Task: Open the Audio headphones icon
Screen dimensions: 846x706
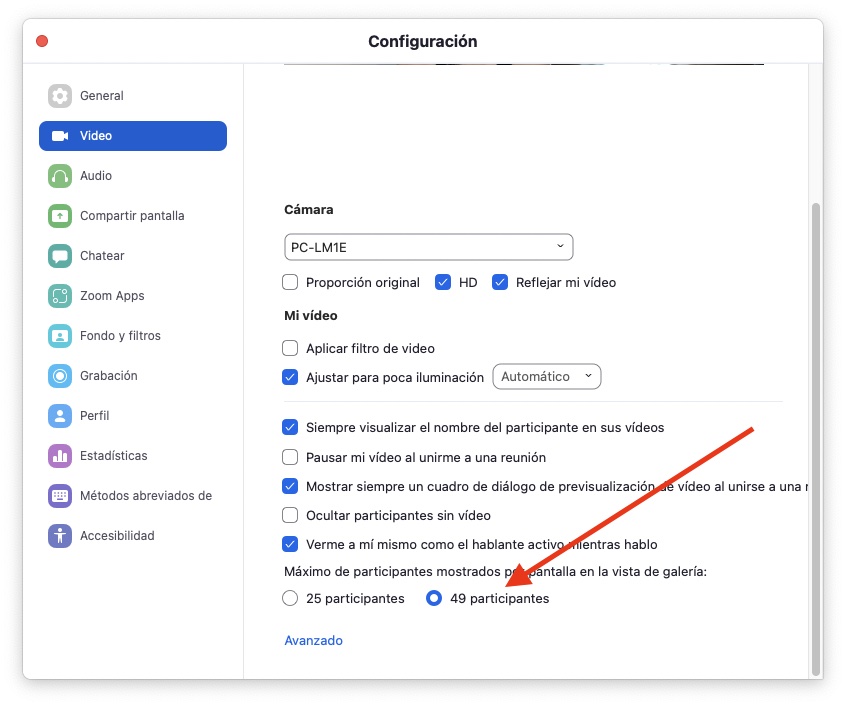Action: (60, 176)
